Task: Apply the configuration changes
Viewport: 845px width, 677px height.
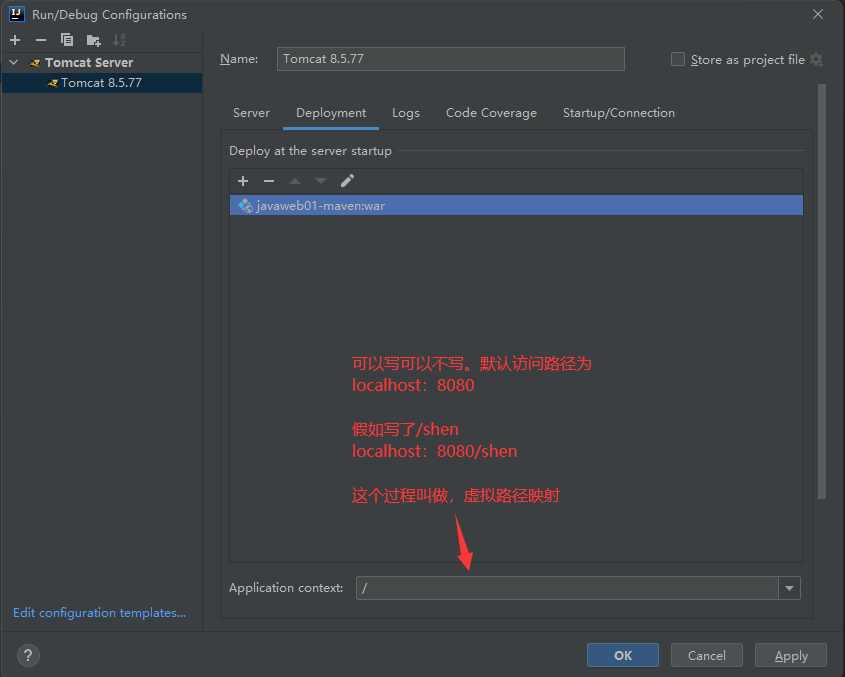Action: click(791, 655)
